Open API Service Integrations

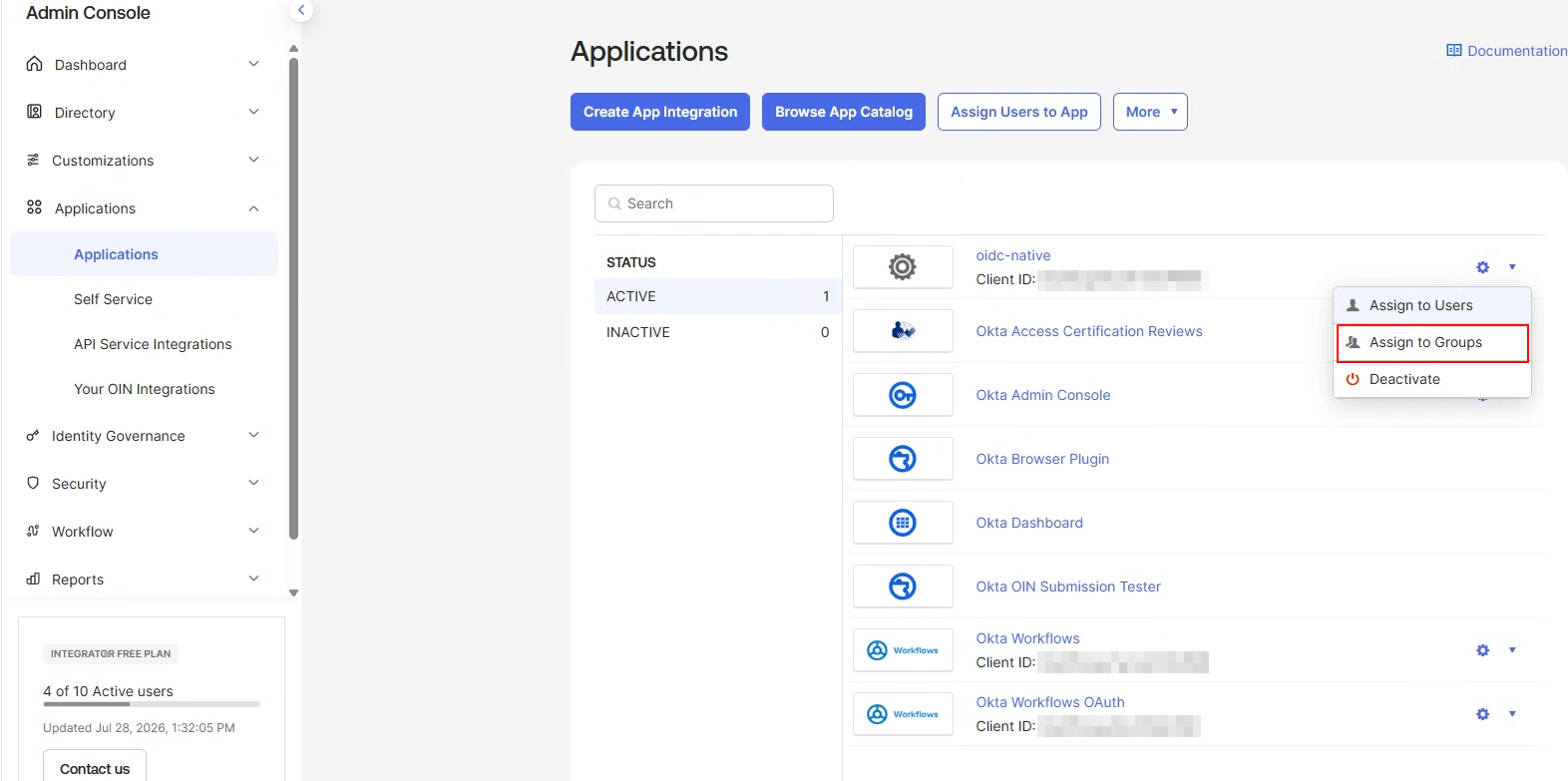(153, 344)
